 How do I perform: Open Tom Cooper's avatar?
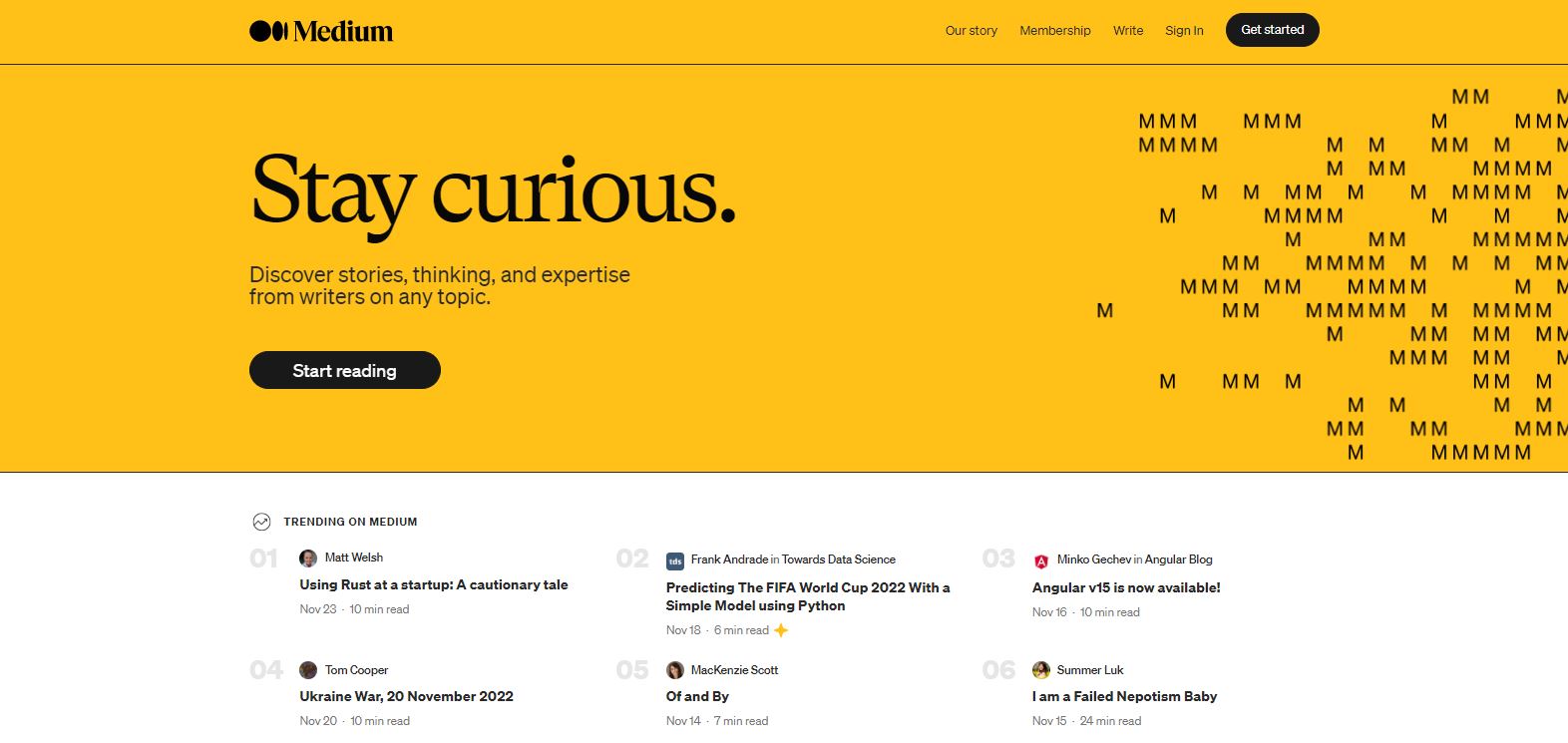pos(308,670)
